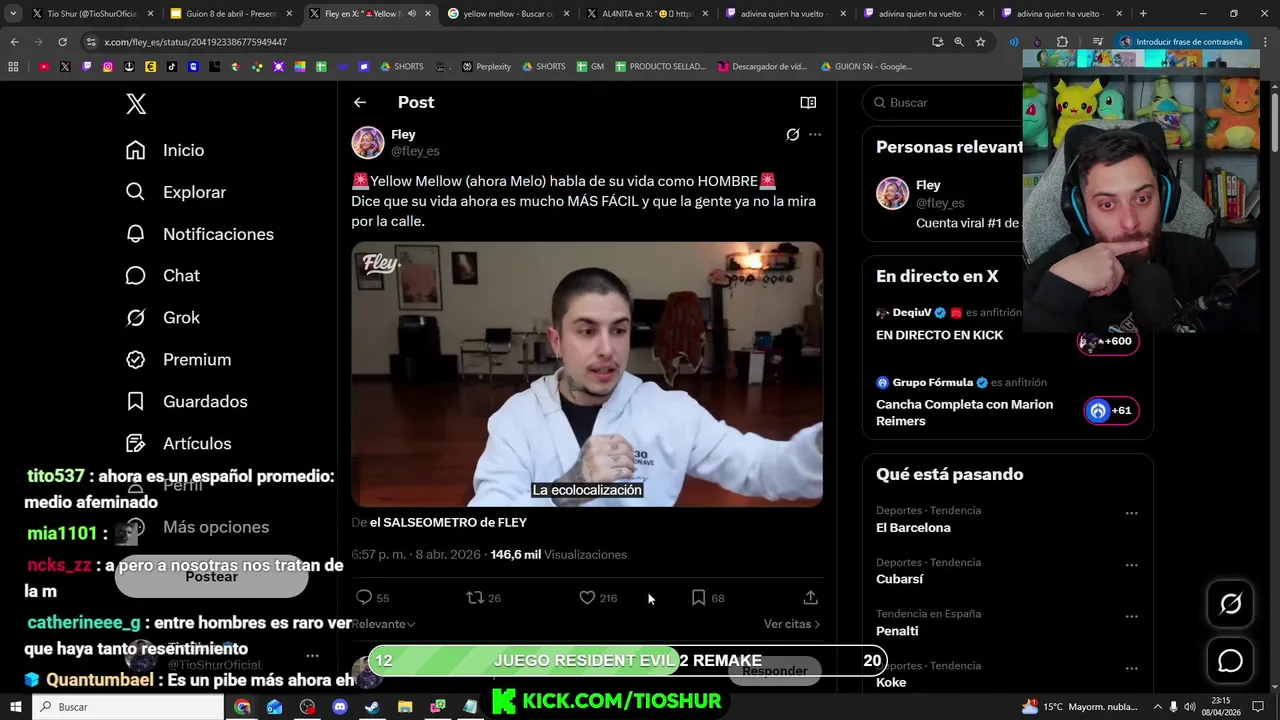
Task: Open reader view icon beside Post header
Action: pyautogui.click(x=808, y=102)
